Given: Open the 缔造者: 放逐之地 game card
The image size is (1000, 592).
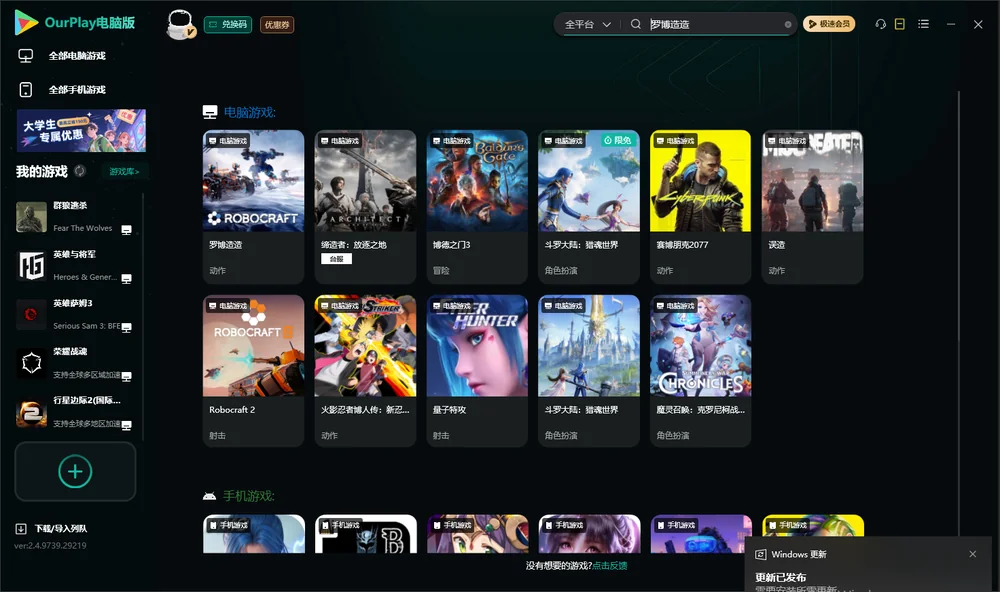Looking at the screenshot, I should (365, 207).
